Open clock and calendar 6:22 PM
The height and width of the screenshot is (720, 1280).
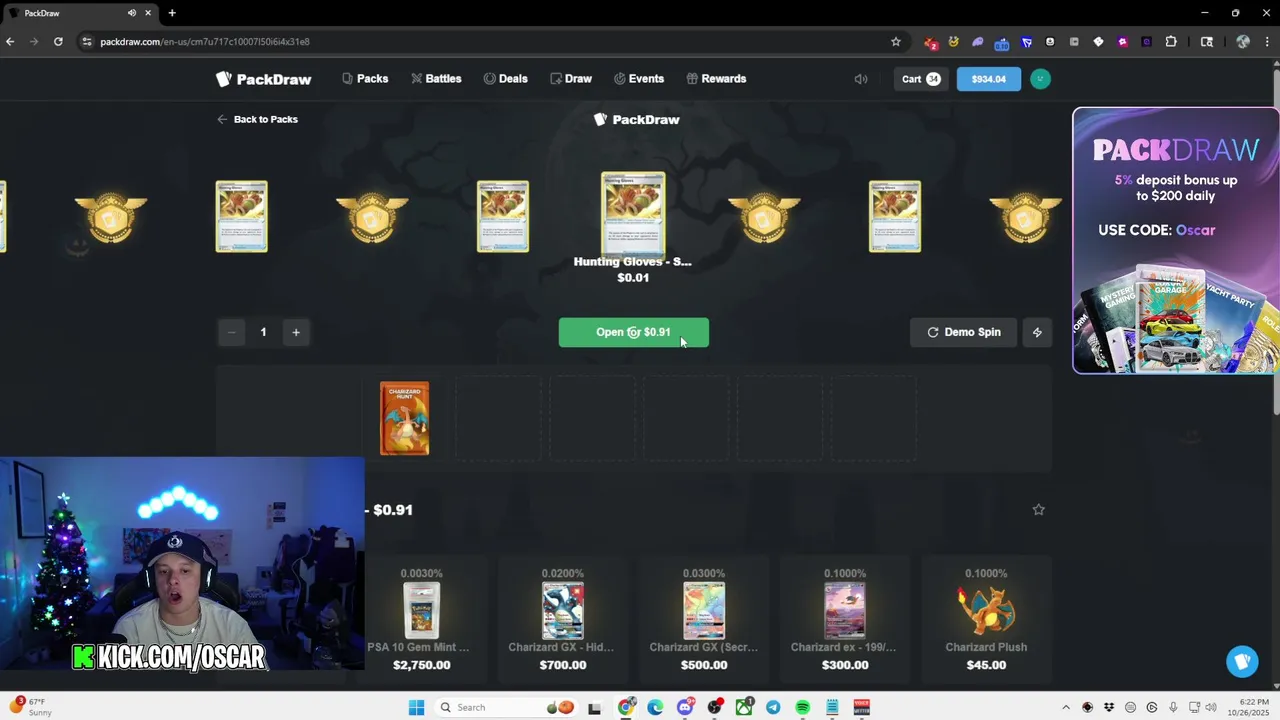pyautogui.click(x=1250, y=707)
